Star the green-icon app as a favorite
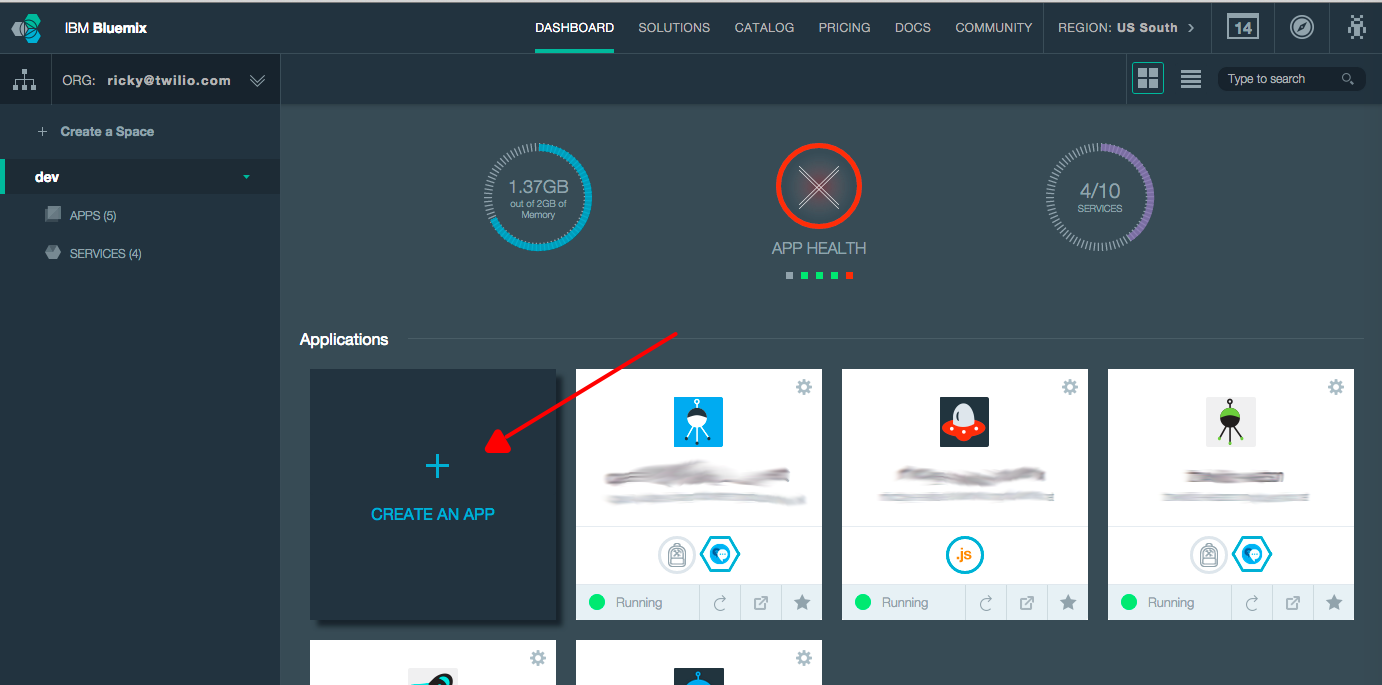This screenshot has height=685, width=1382. [x=1334, y=603]
